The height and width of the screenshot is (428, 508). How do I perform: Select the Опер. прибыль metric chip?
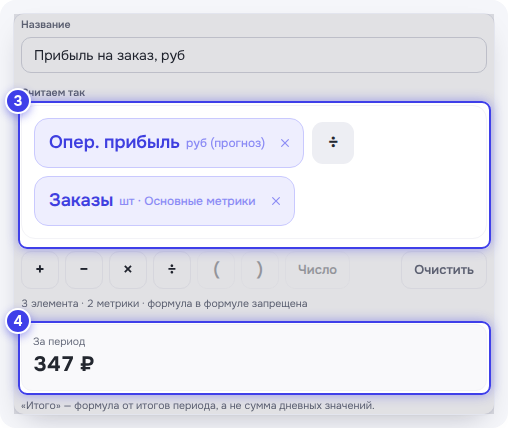click(x=169, y=143)
